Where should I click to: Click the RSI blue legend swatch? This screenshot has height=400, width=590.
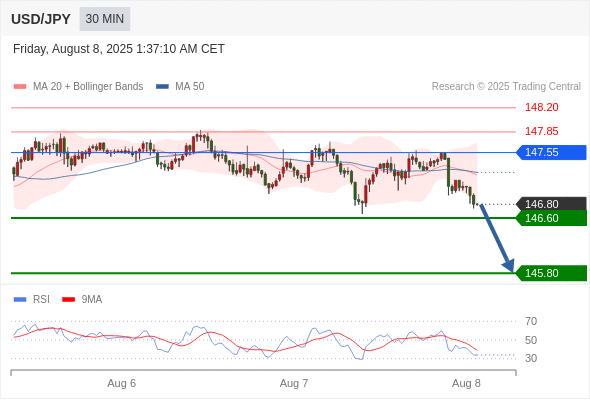(x=20, y=300)
